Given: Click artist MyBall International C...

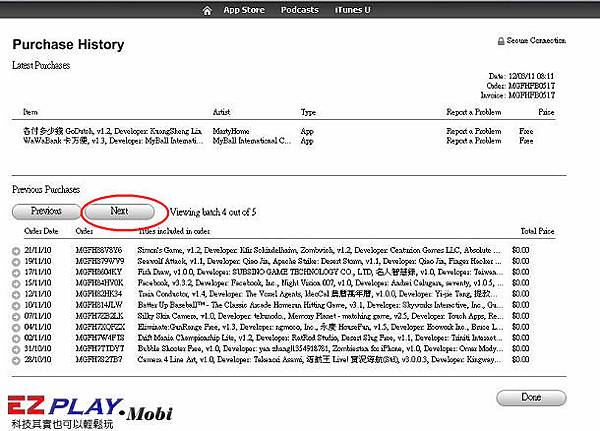Looking at the screenshot, I should [252, 141].
